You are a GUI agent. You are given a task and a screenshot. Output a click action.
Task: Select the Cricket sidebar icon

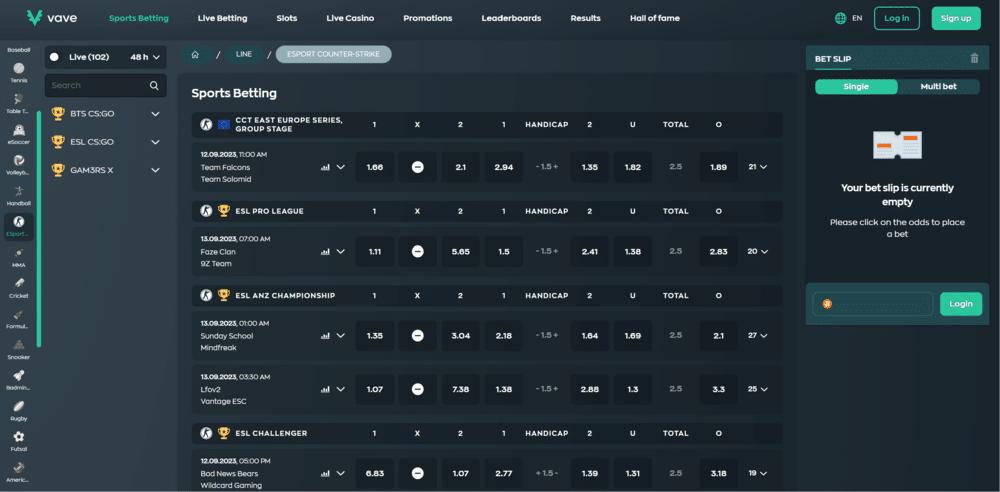click(18, 283)
